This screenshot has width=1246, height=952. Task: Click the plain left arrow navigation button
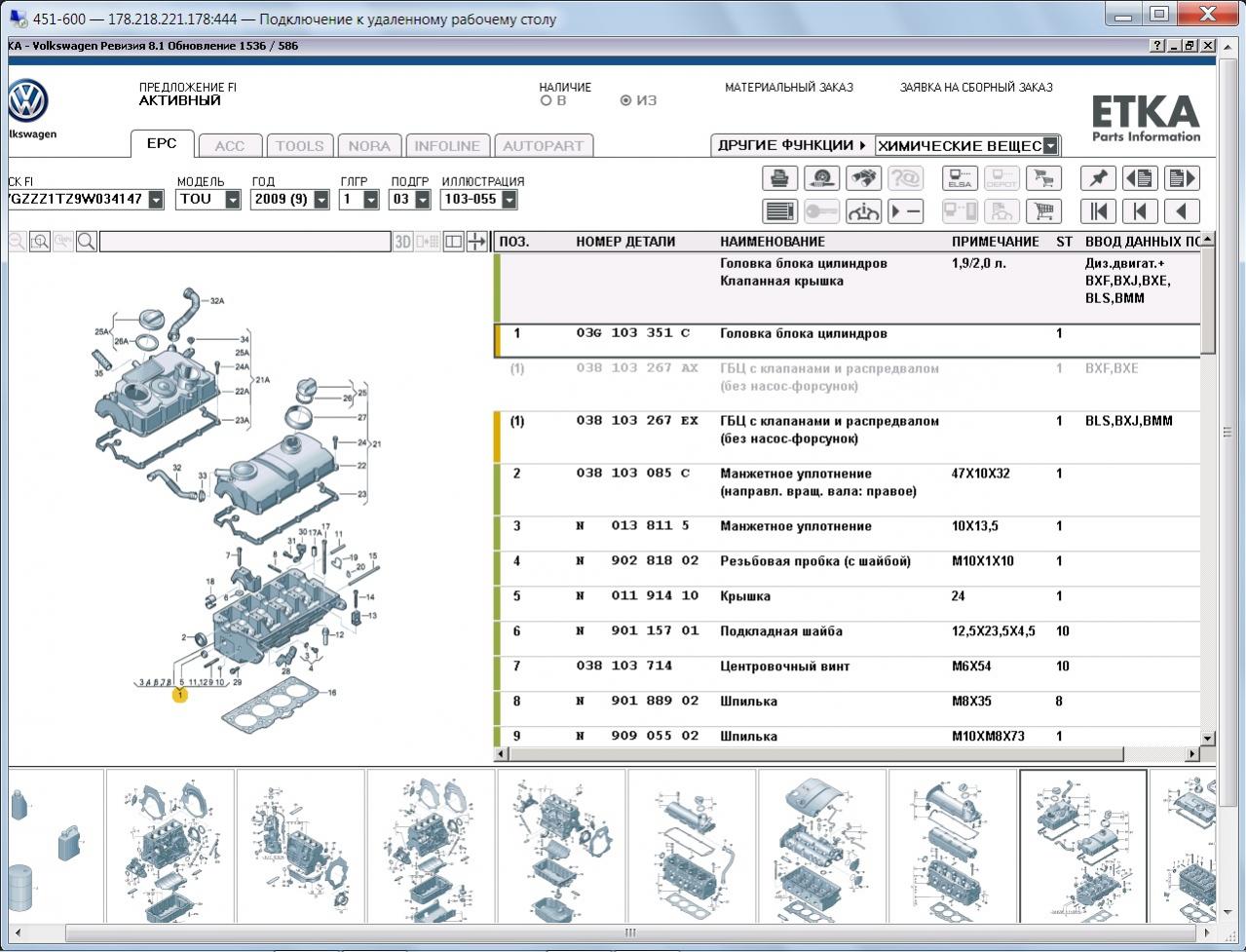pyautogui.click(x=1182, y=211)
